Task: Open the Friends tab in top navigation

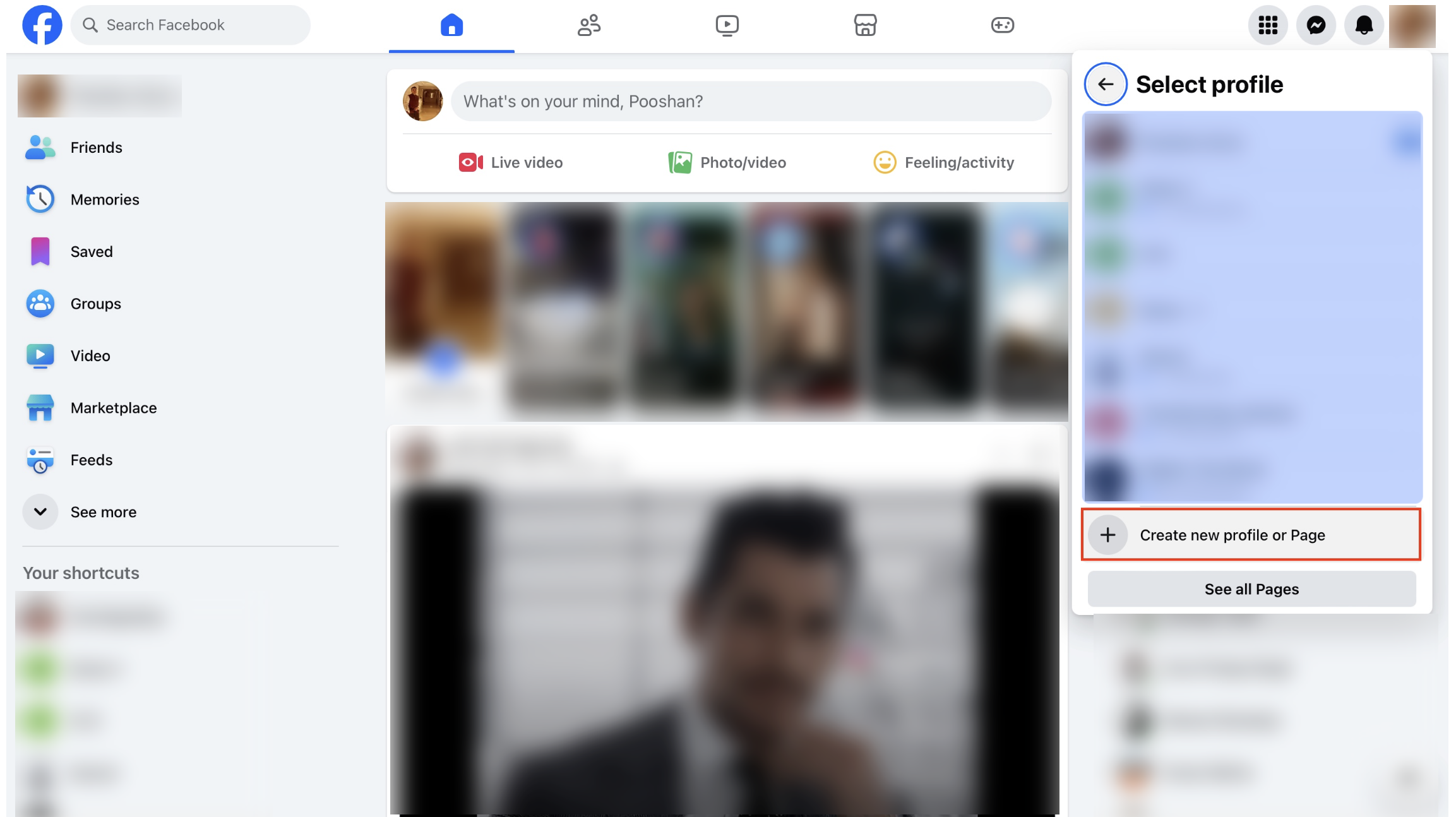Action: [589, 25]
